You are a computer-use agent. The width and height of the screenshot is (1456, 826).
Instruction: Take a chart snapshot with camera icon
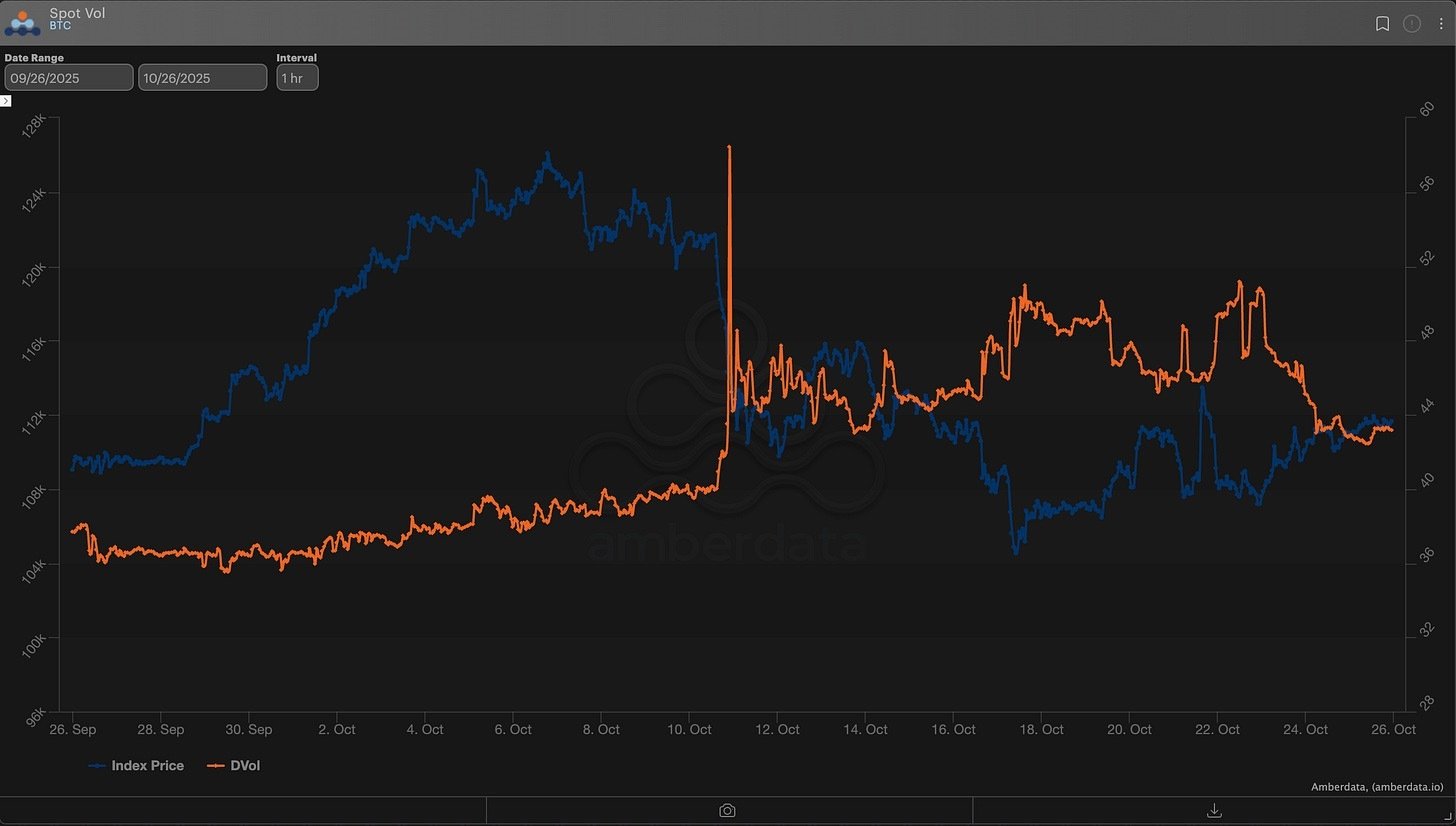click(x=727, y=810)
